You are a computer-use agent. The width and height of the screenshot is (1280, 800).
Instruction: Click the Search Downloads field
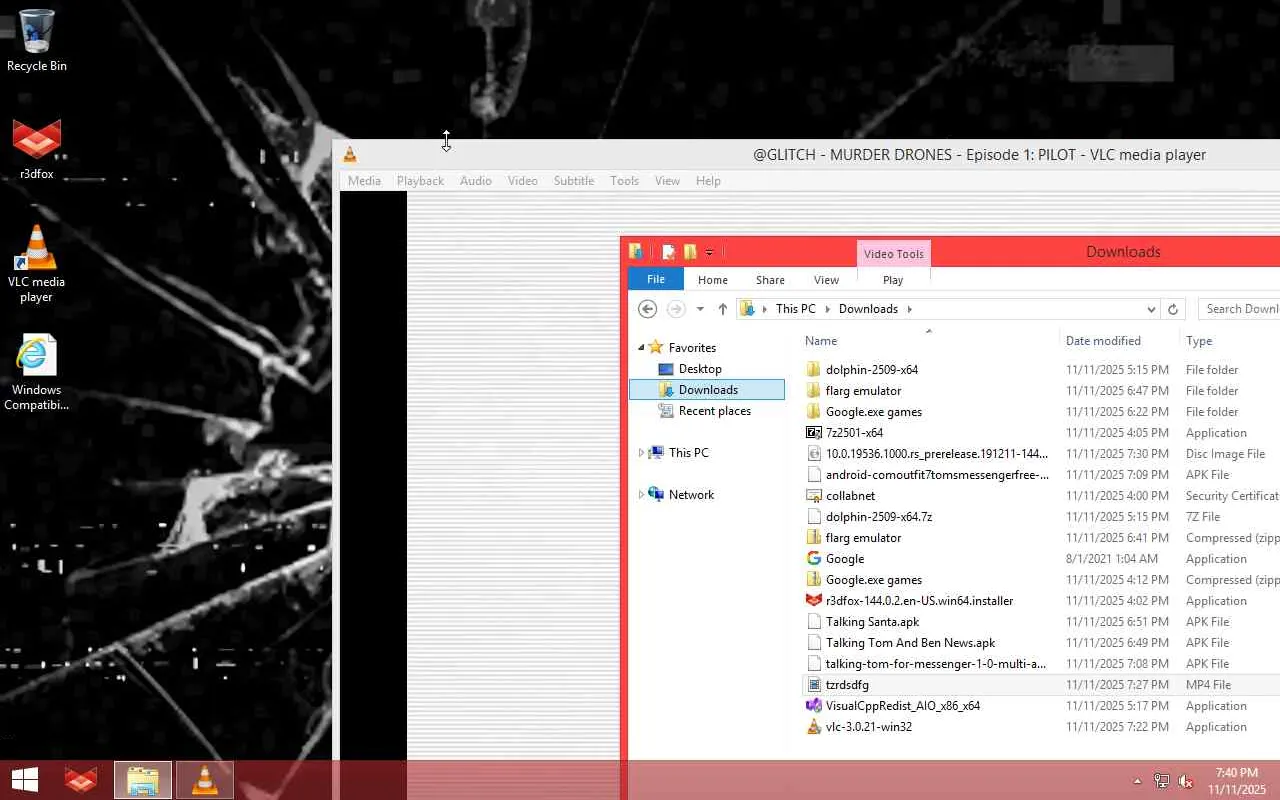1240,309
